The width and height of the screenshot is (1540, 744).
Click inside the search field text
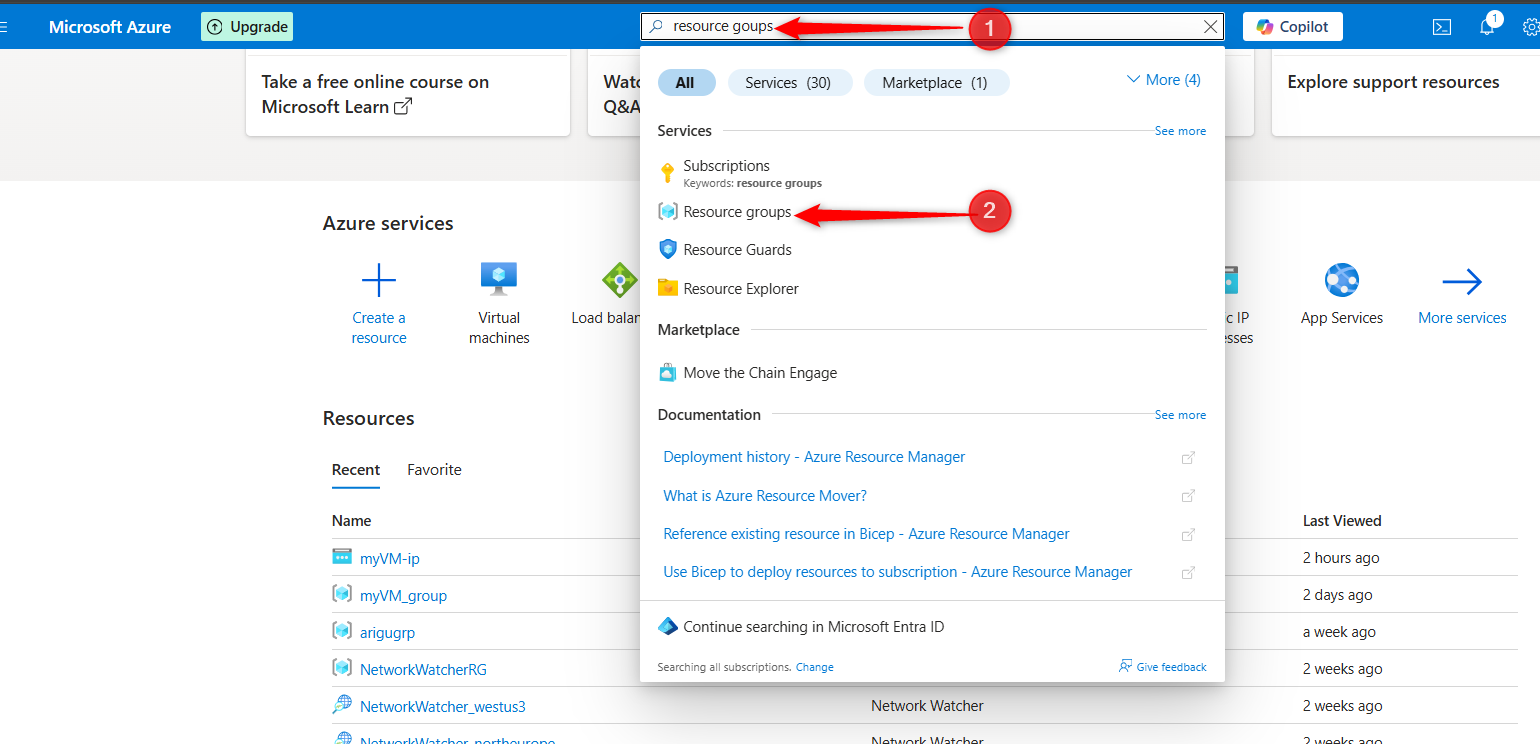pyautogui.click(x=723, y=27)
